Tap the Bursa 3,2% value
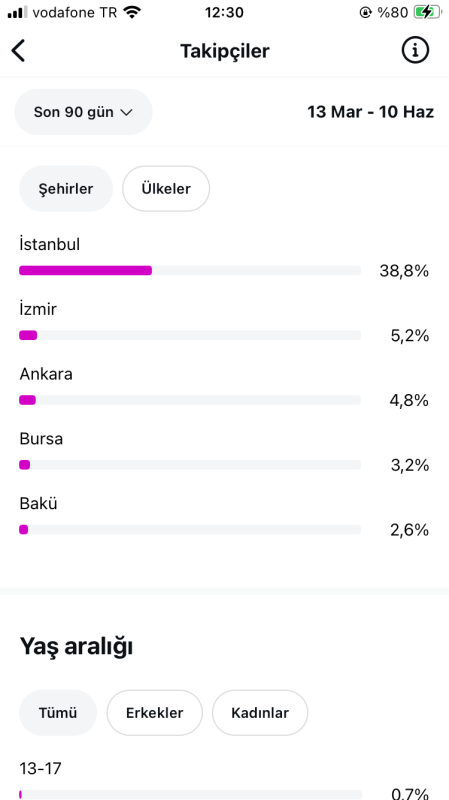This screenshot has width=449, height=800. click(410, 465)
